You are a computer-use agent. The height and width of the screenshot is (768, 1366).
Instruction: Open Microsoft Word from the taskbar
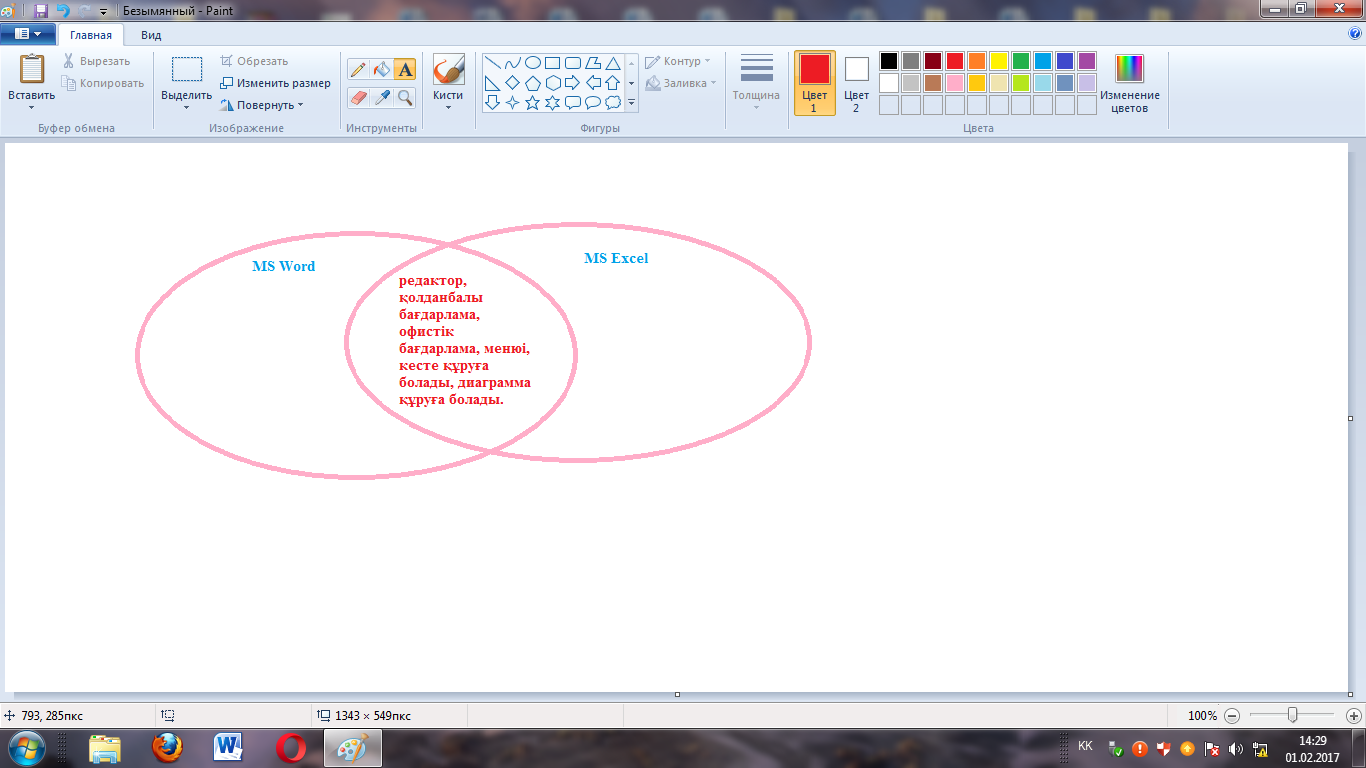point(229,748)
